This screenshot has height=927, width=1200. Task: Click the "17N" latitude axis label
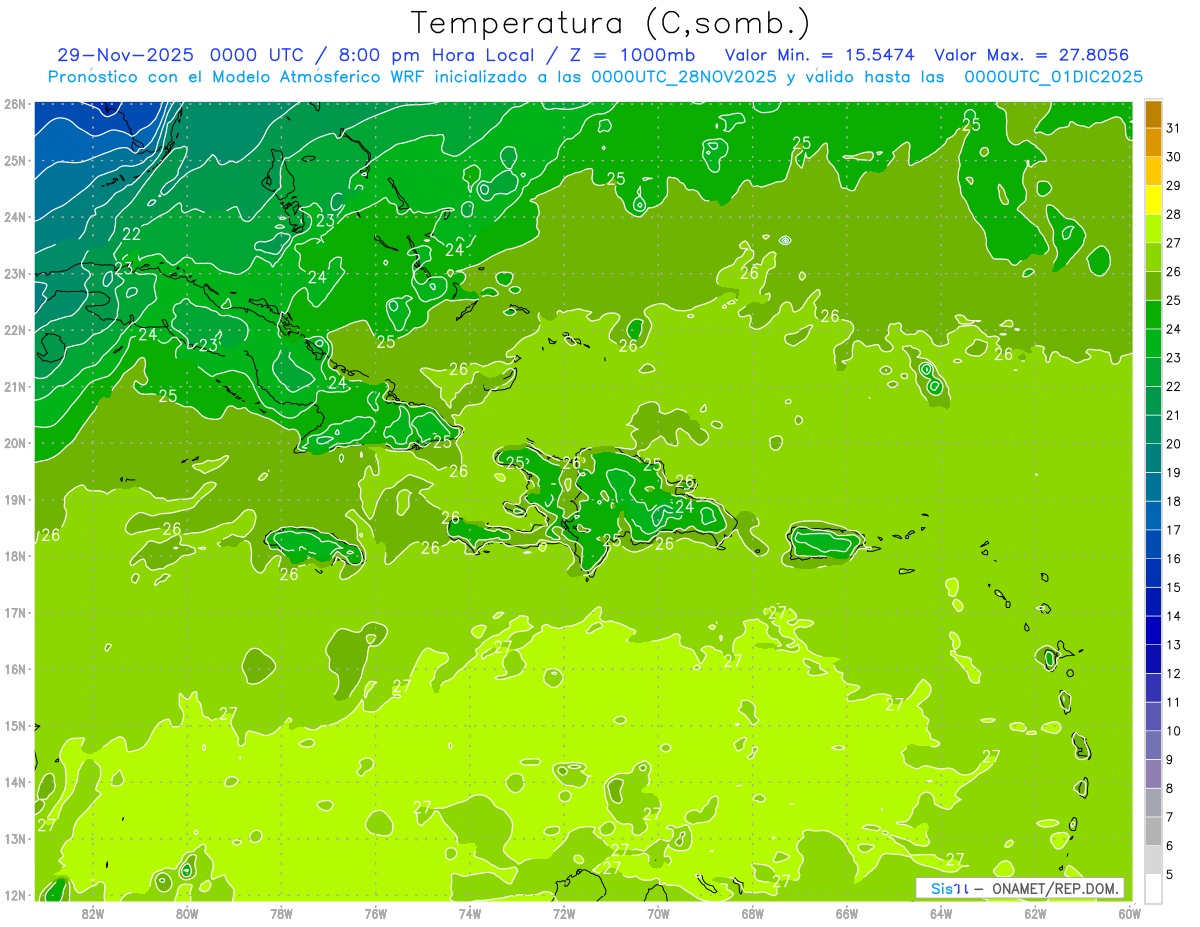point(14,612)
